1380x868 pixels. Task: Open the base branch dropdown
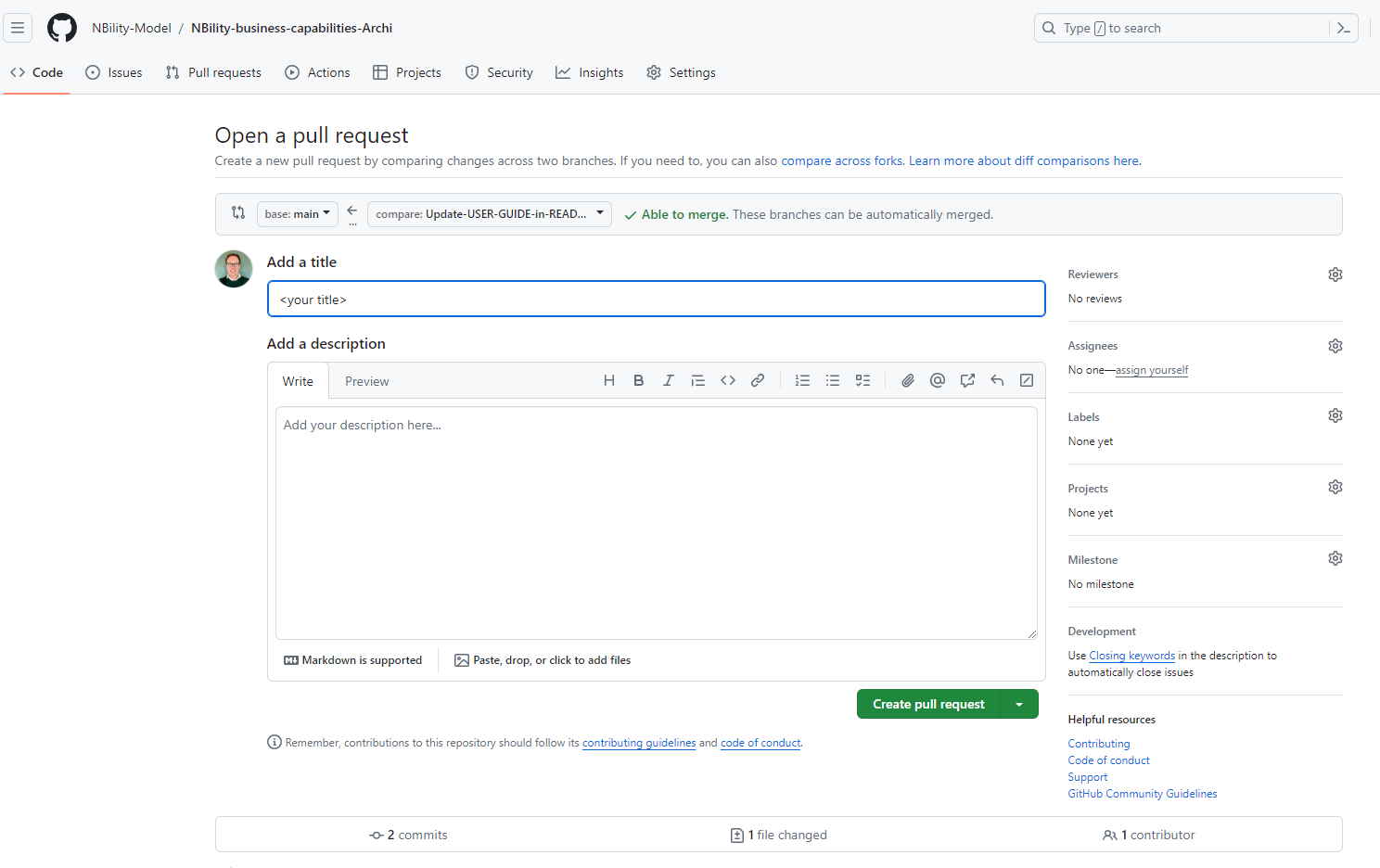(x=297, y=213)
